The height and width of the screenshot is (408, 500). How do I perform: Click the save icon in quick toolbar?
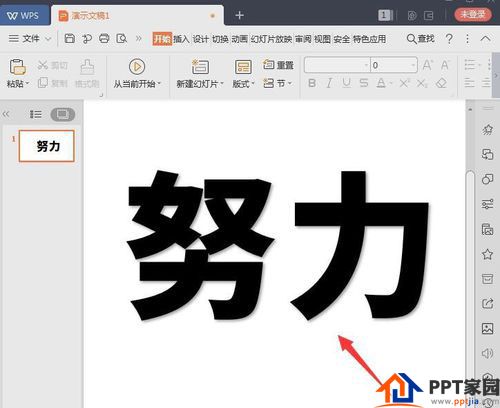tap(69, 39)
